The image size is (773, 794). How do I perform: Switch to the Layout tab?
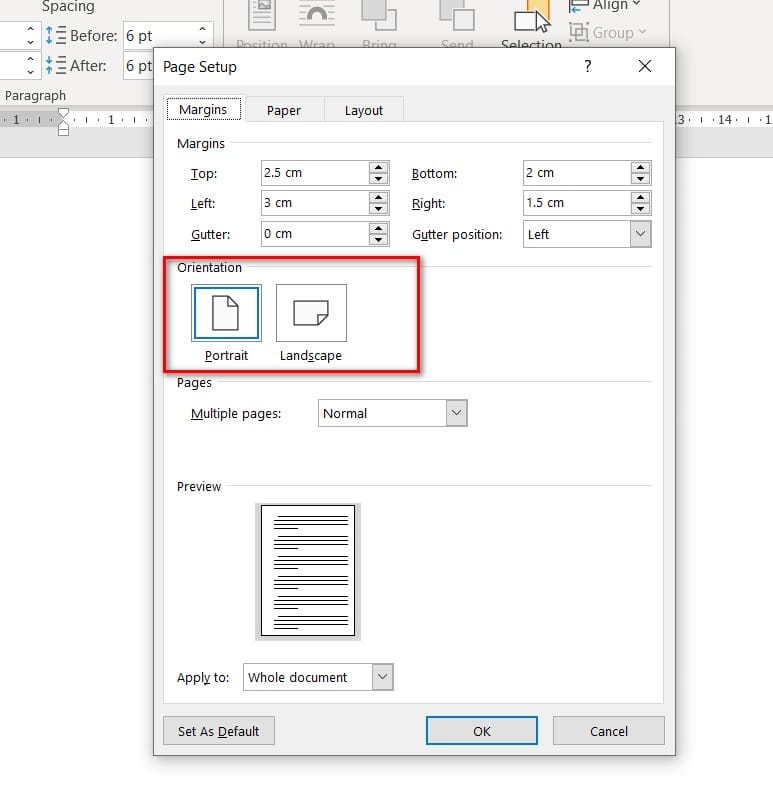tap(363, 110)
